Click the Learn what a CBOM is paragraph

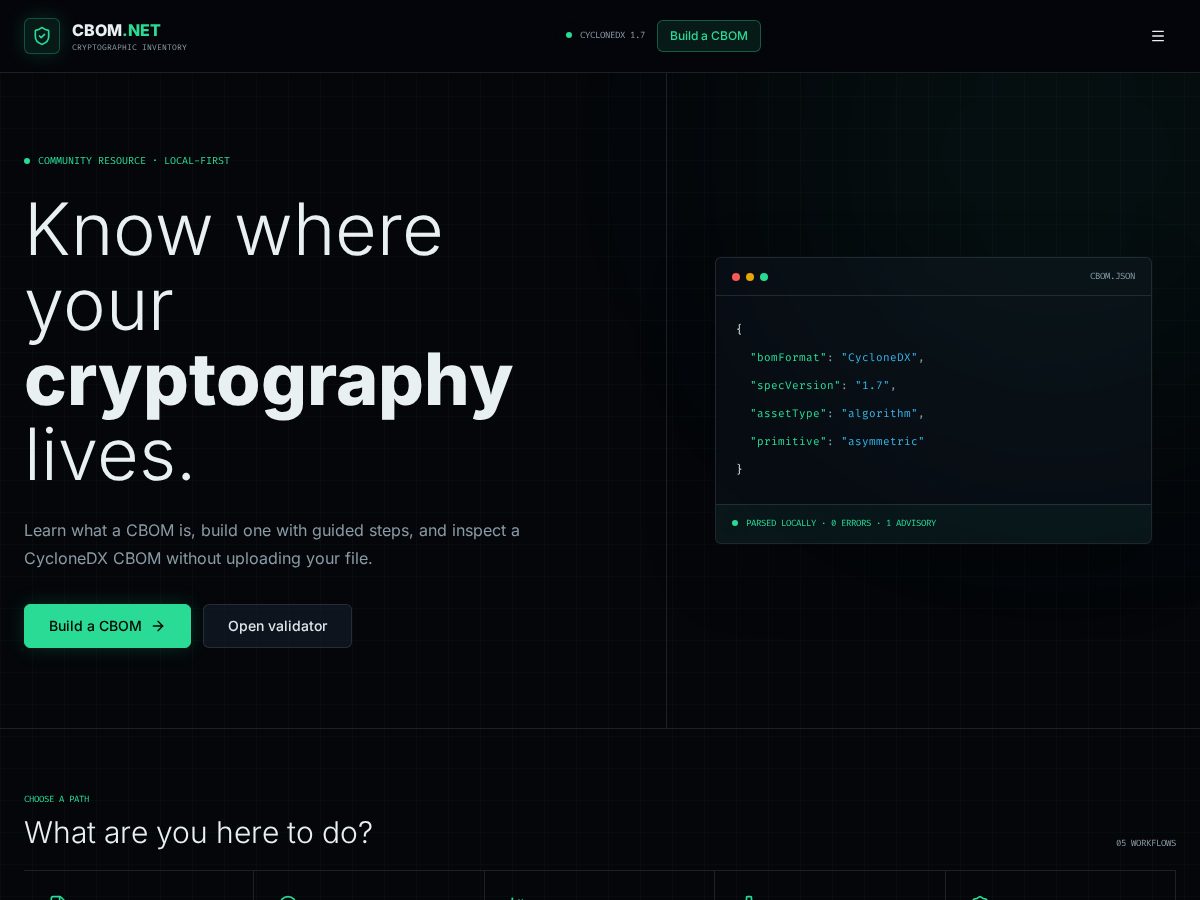272,544
